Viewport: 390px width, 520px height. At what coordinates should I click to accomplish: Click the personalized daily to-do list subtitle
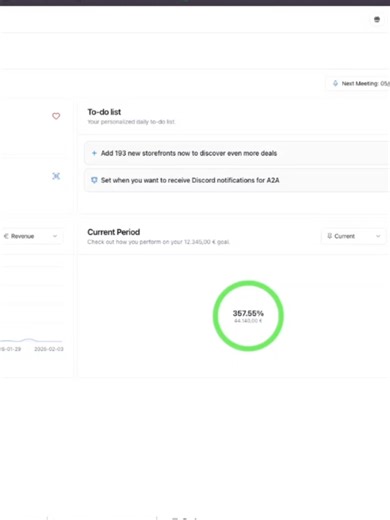pyautogui.click(x=131, y=122)
